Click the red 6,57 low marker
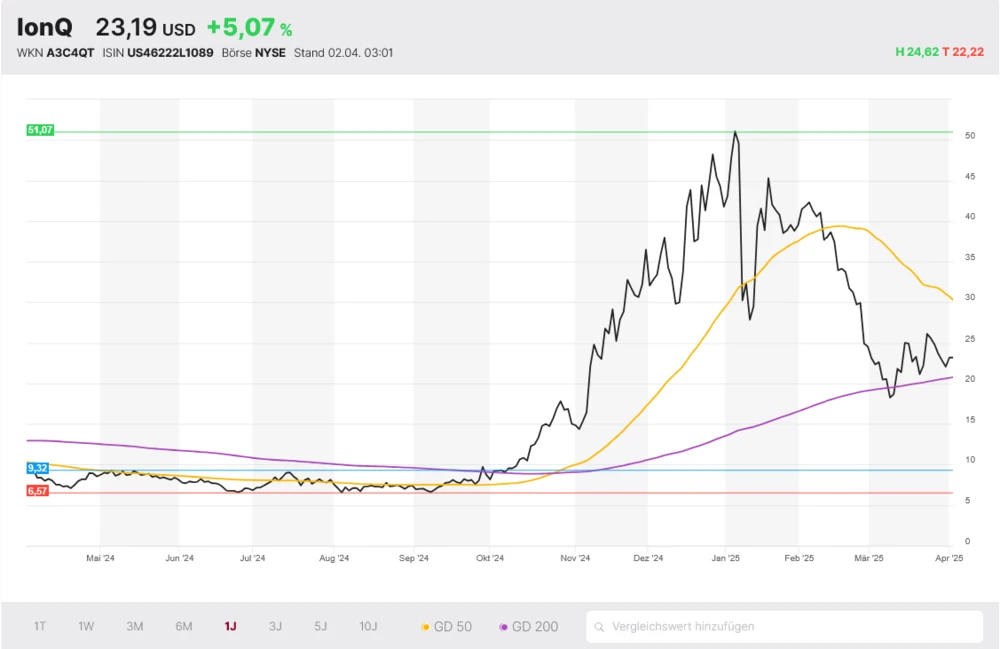 (x=38, y=491)
